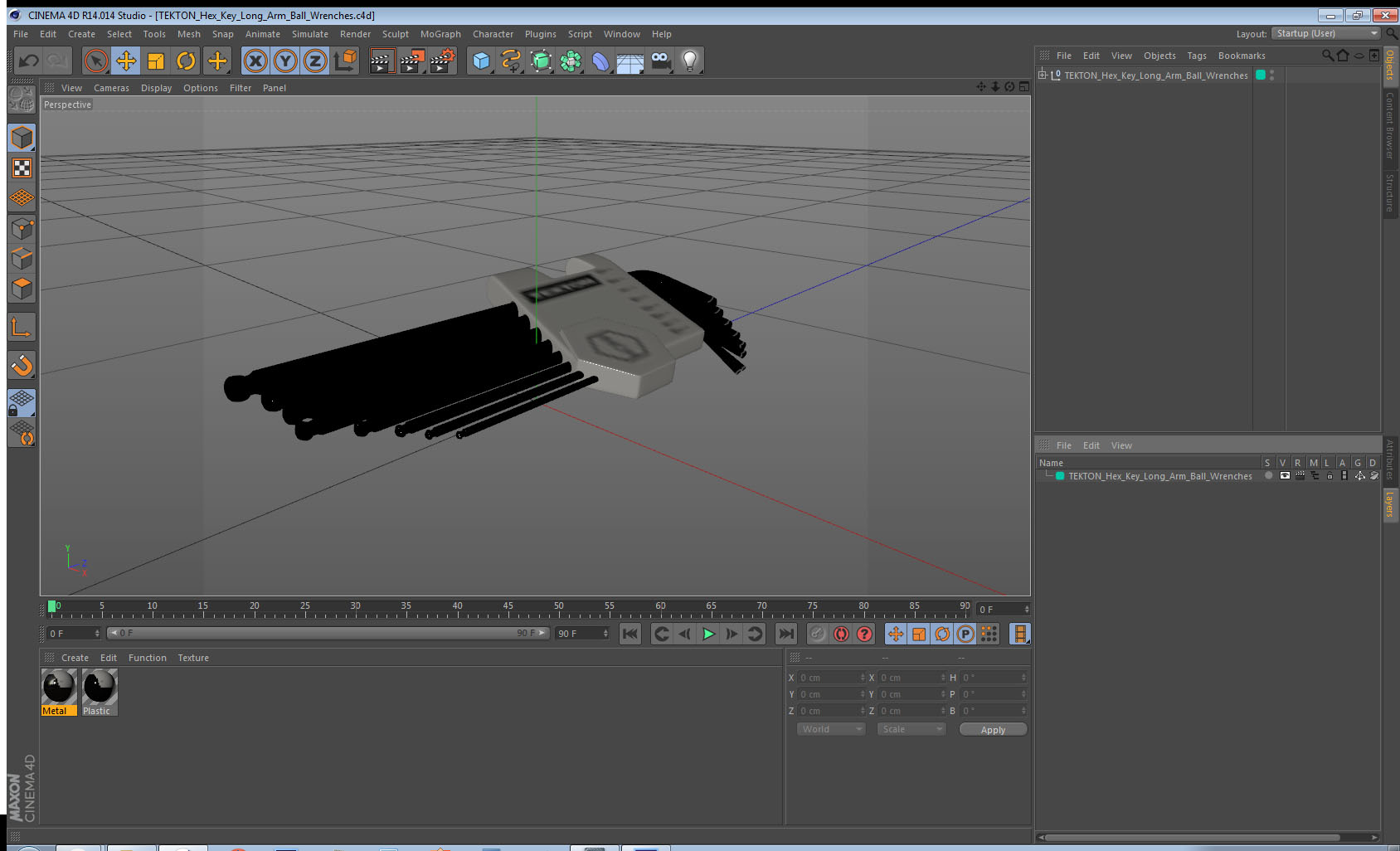
Task: Switch to Polygons mode icon
Action: (22, 288)
